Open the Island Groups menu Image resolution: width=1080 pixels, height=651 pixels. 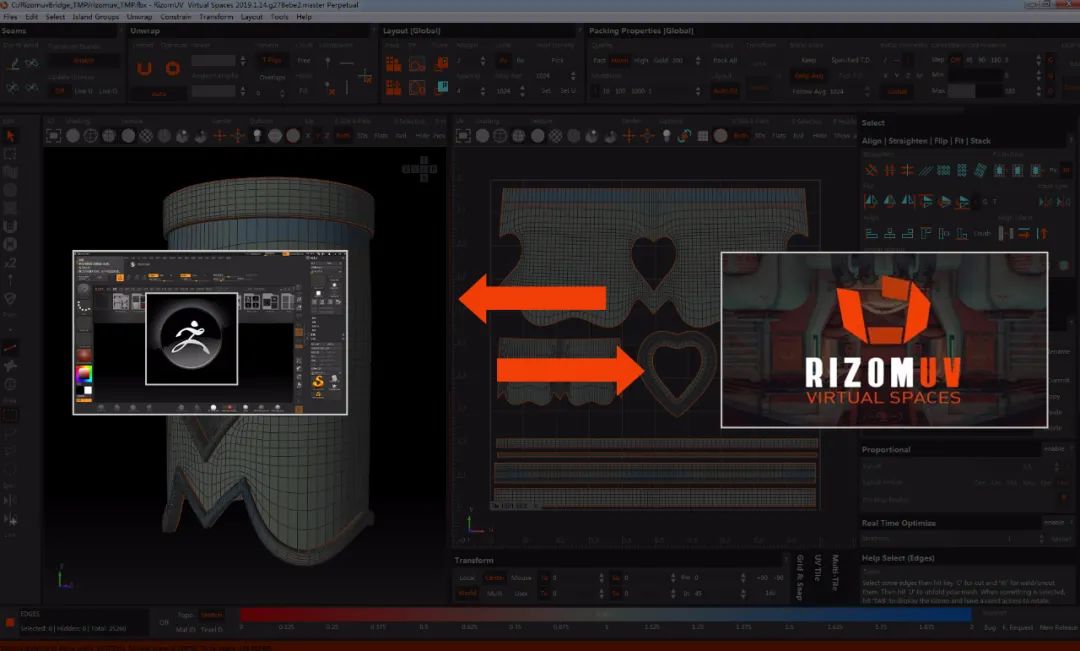95,17
